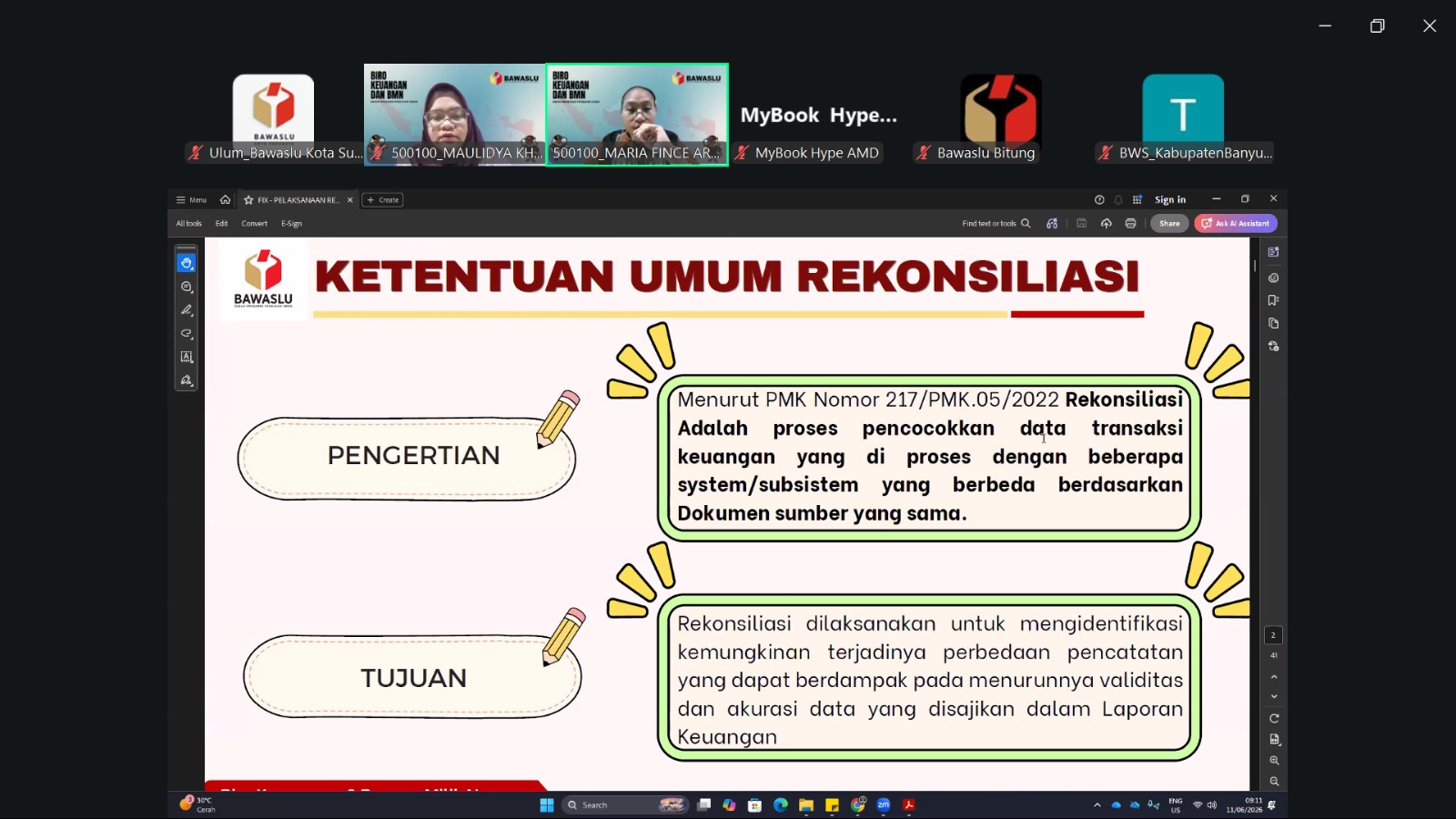The height and width of the screenshot is (819, 1456).
Task: Open the Comments panel in right rail
Action: pyautogui.click(x=1273, y=278)
